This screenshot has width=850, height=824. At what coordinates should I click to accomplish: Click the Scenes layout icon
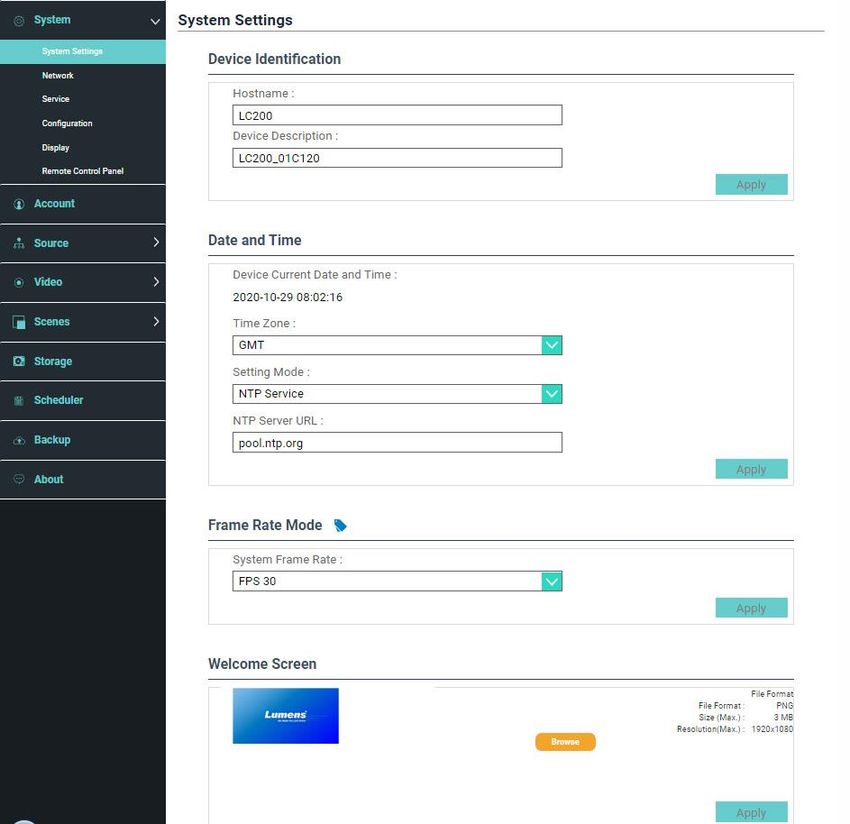click(19, 322)
